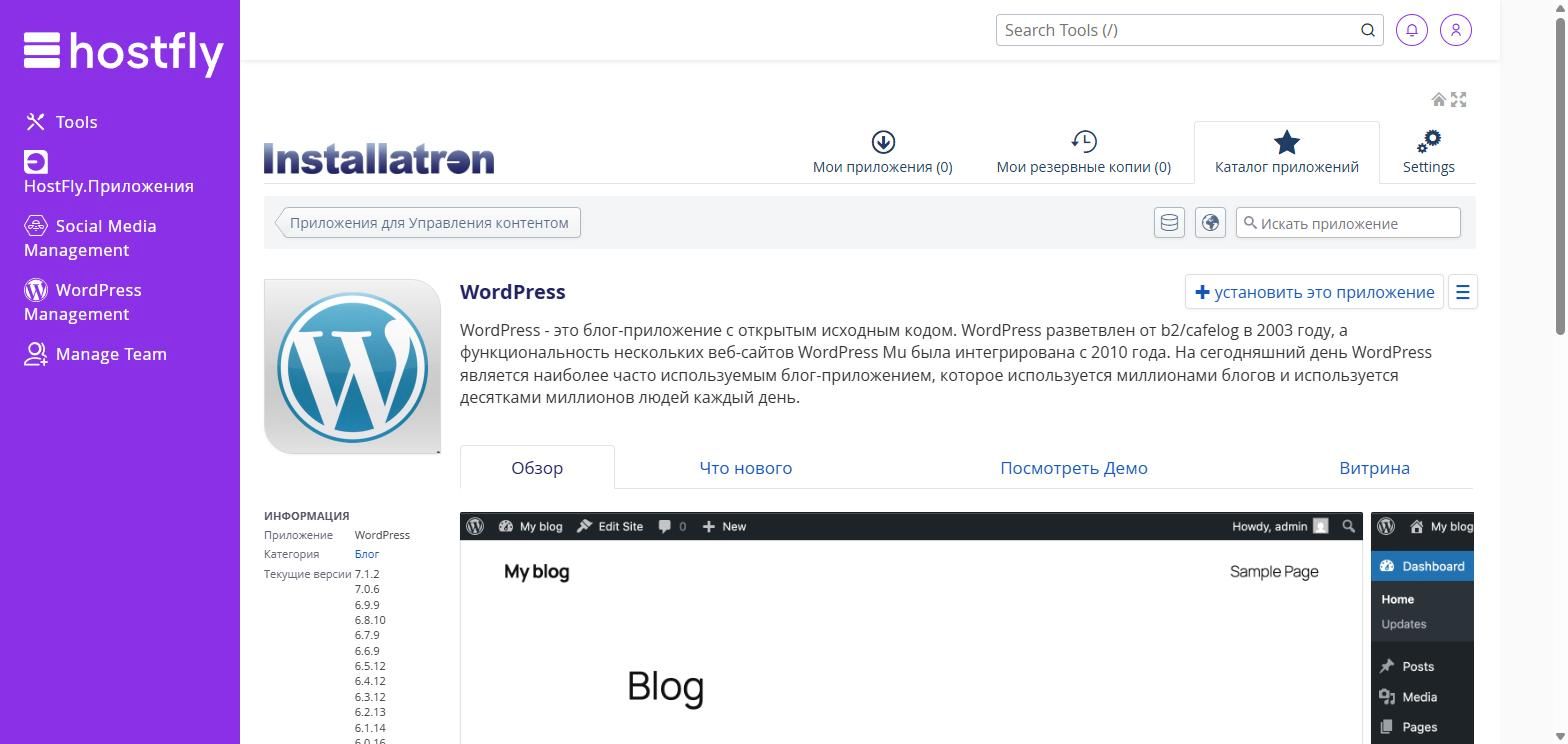This screenshot has width=1568, height=744.
Task: Click version 6.8.10 in the list
Action: [370, 620]
